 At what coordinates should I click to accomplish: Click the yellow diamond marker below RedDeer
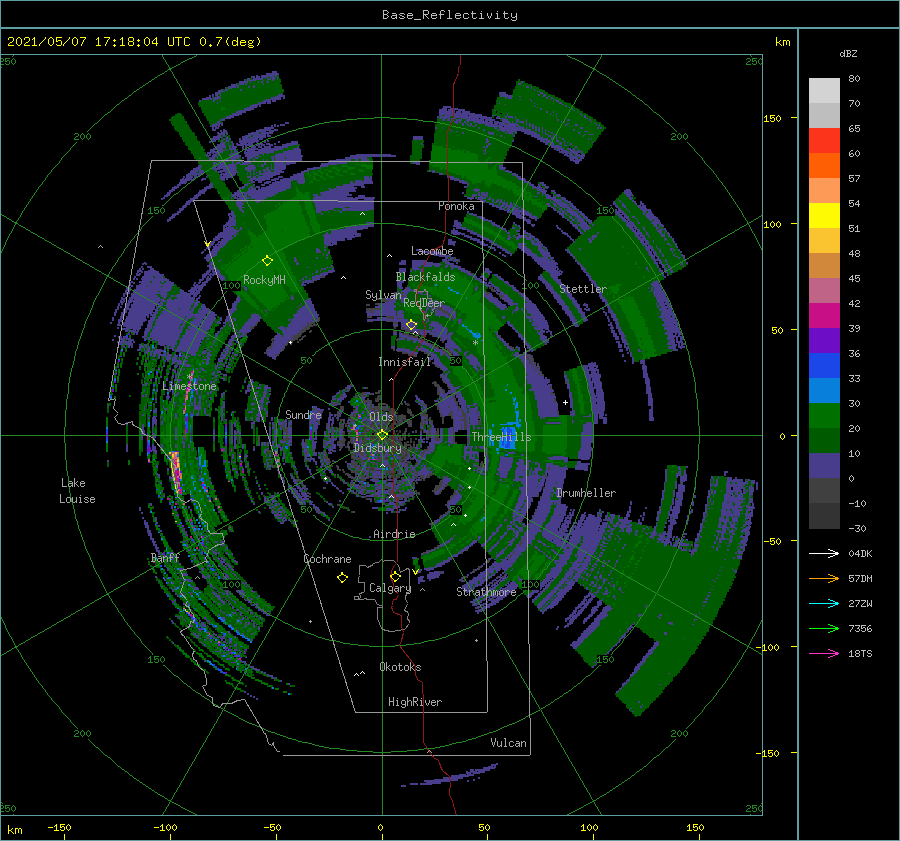tap(411, 325)
